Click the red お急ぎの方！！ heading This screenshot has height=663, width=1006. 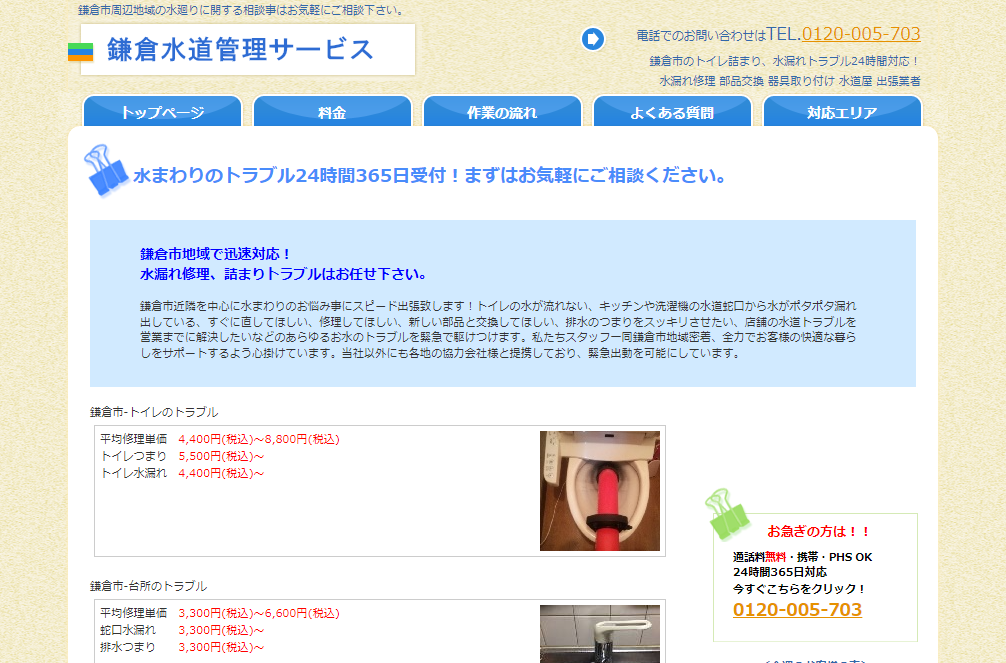click(819, 531)
